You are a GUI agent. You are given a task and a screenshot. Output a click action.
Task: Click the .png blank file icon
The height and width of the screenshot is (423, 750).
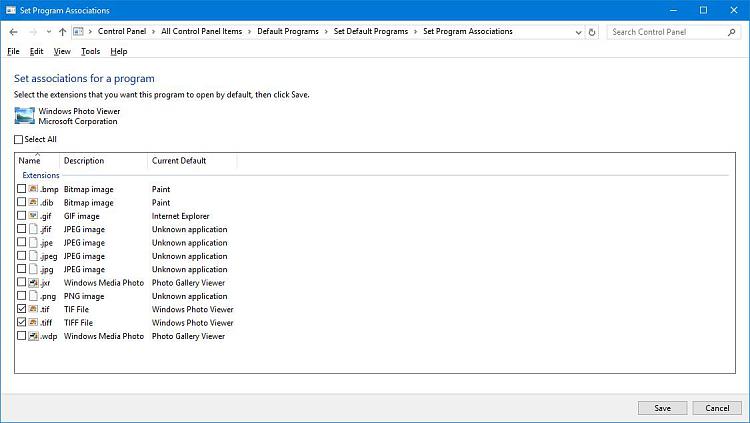(33, 296)
